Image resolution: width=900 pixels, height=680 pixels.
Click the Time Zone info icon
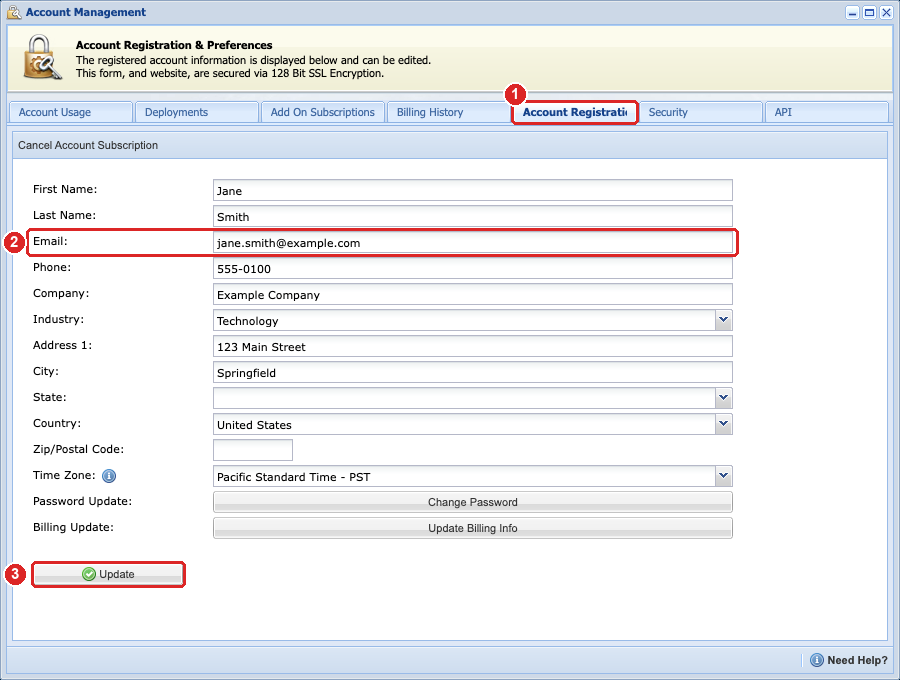(108, 476)
